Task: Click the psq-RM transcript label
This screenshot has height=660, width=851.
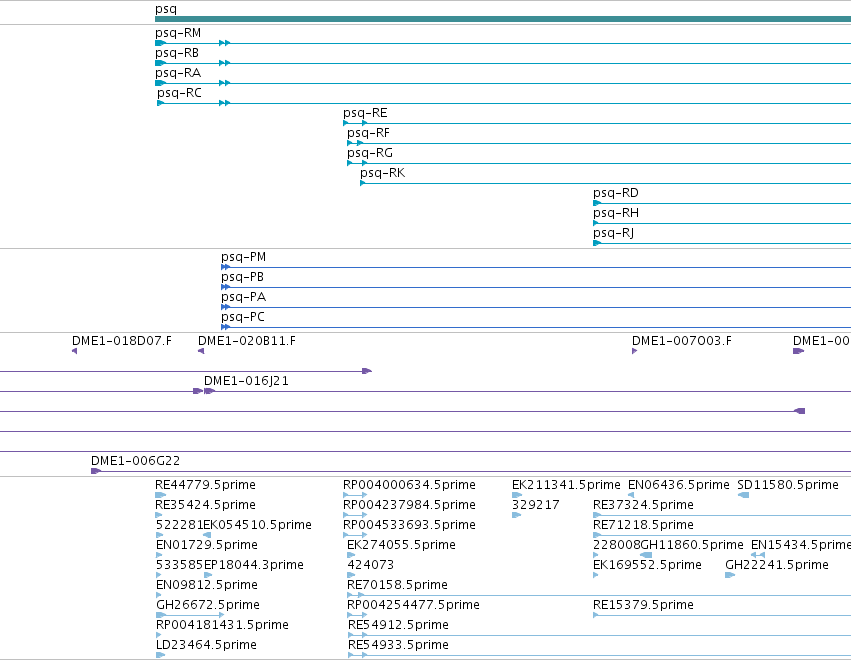Action: [x=177, y=33]
